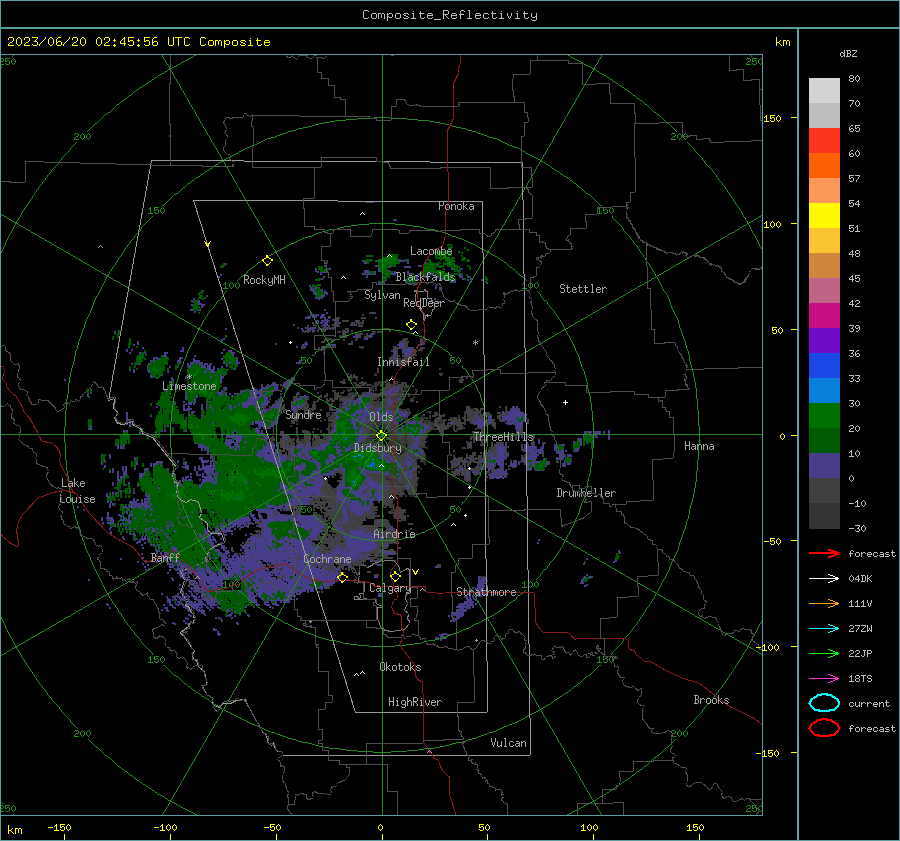Click the Brooks label

[711, 700]
